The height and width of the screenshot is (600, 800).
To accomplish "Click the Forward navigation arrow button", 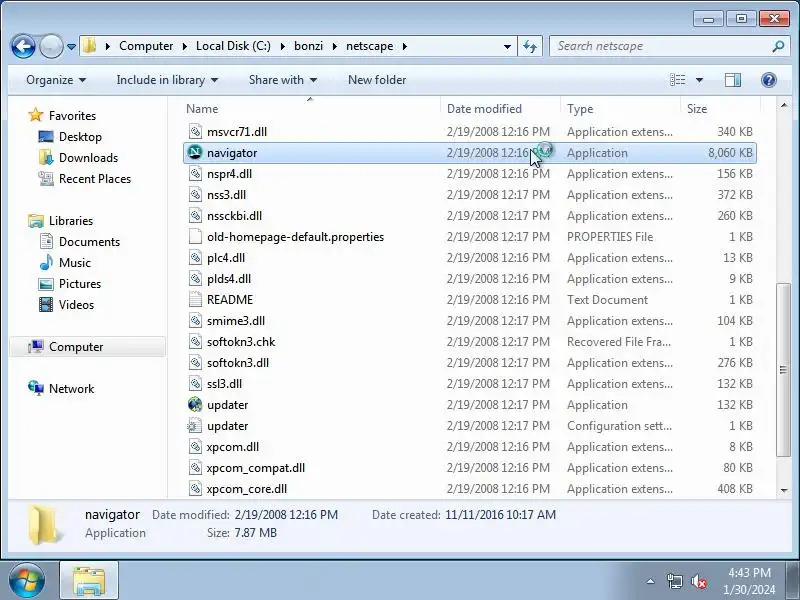I will [51, 46].
